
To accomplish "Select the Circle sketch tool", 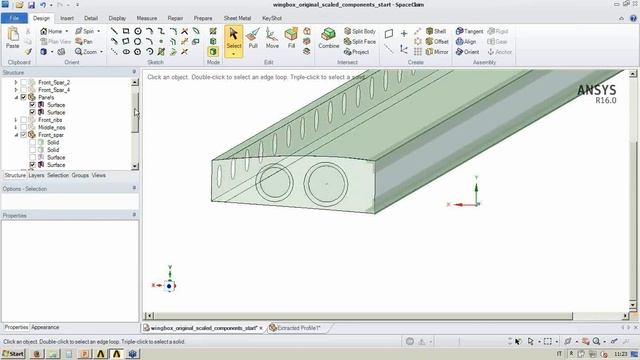I will click(x=138, y=31).
